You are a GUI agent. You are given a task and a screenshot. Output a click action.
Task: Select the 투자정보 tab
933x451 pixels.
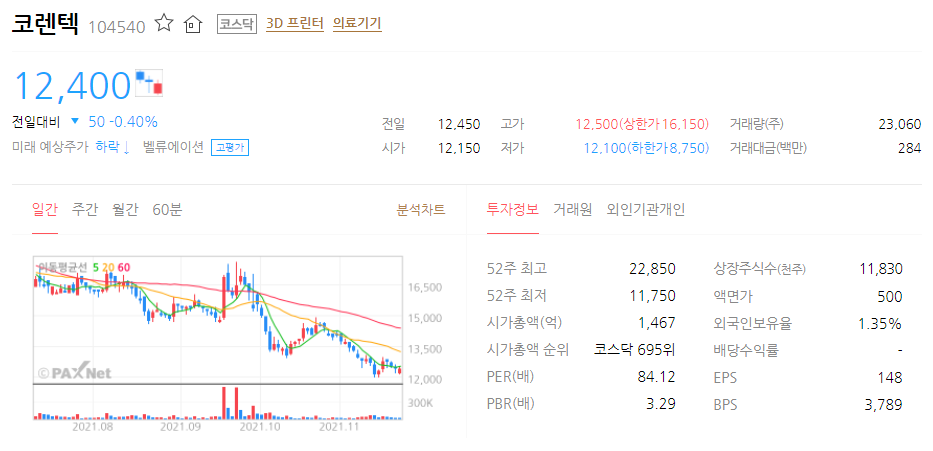pos(512,209)
